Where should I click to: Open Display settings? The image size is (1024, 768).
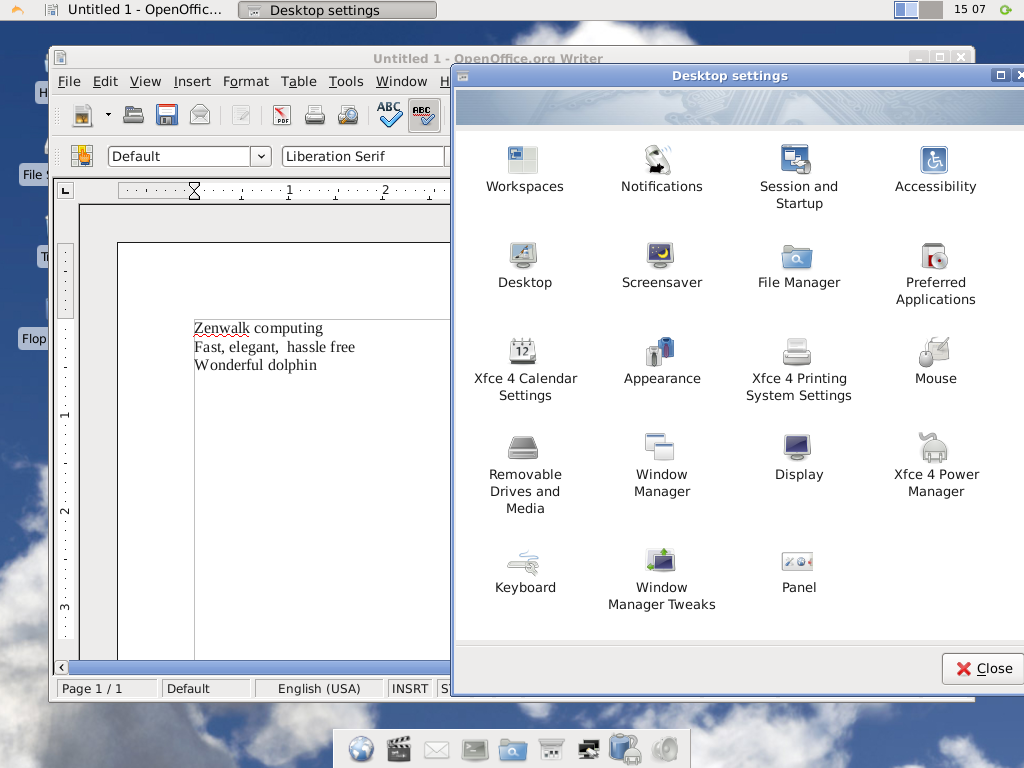pos(799,457)
